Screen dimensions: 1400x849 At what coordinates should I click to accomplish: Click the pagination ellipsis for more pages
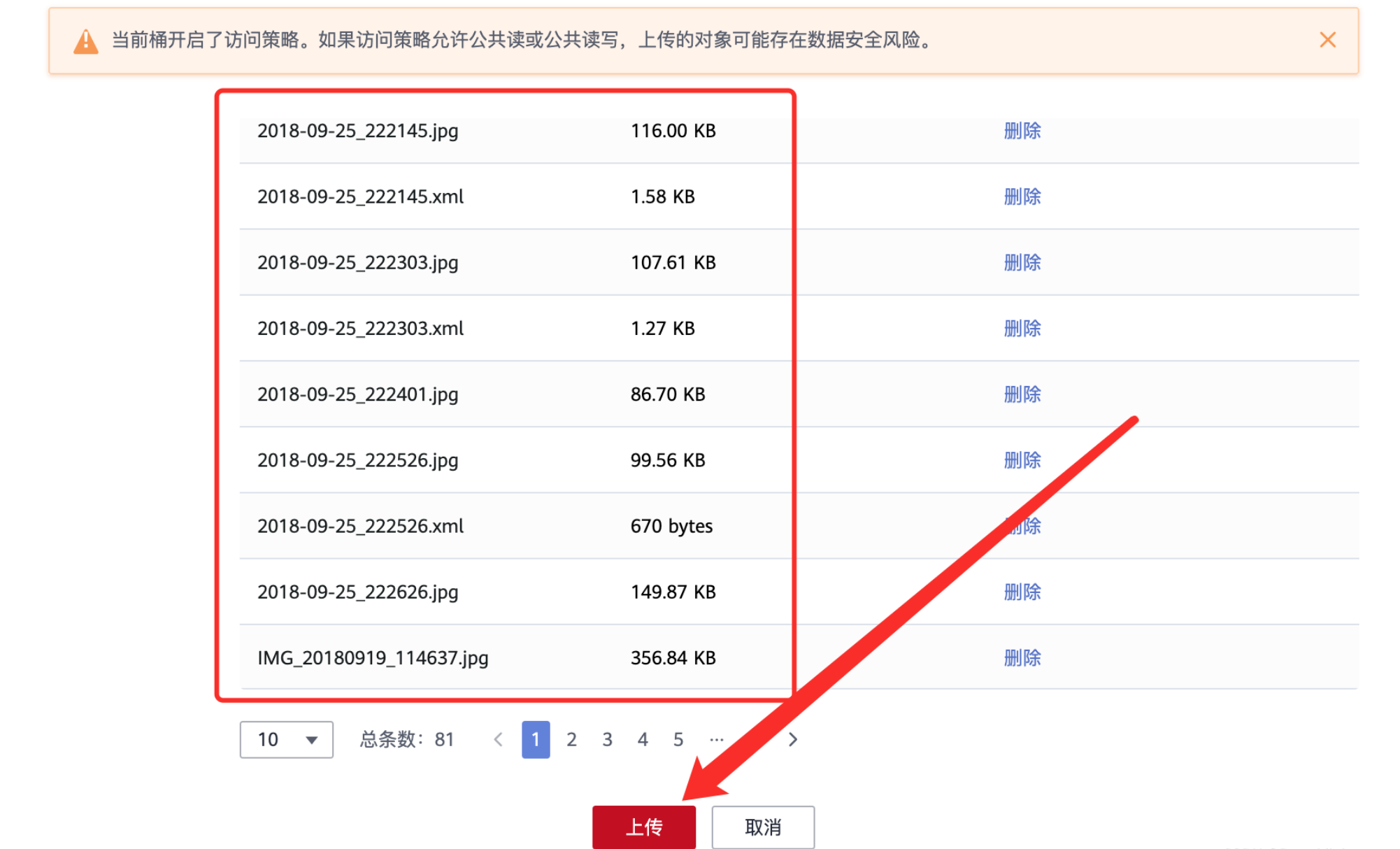(716, 739)
